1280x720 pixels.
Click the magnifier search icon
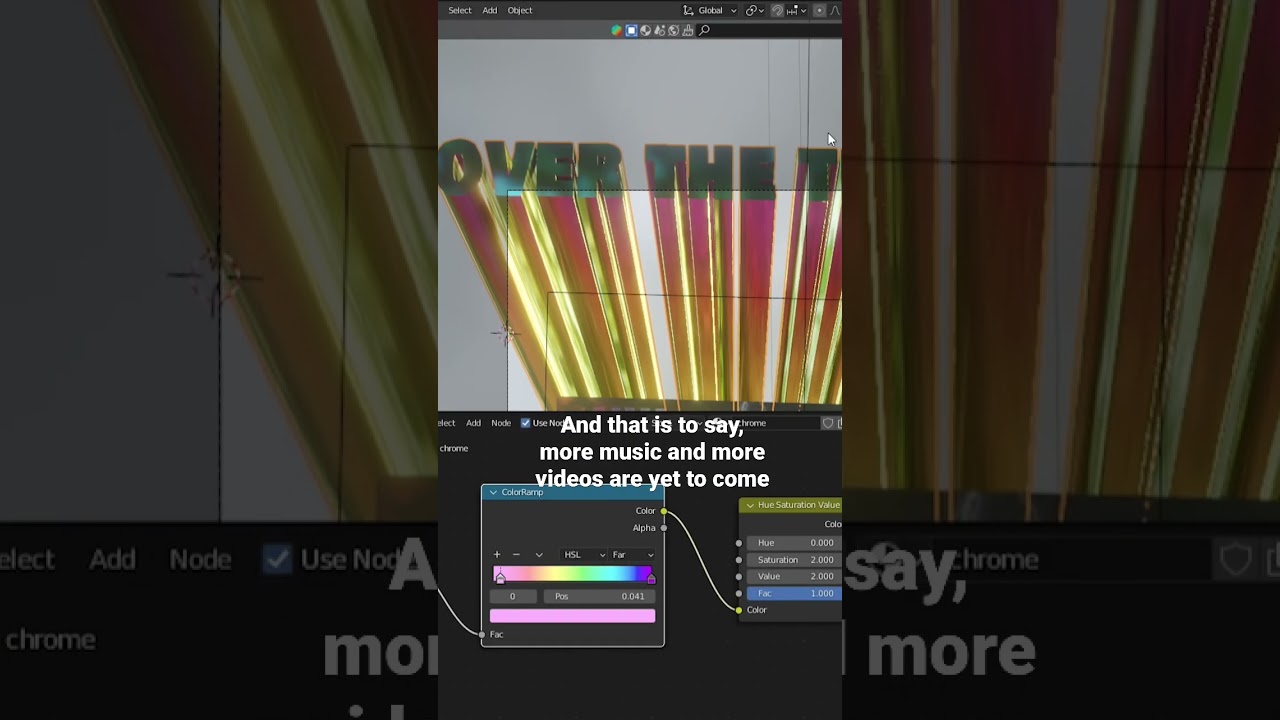[x=704, y=31]
